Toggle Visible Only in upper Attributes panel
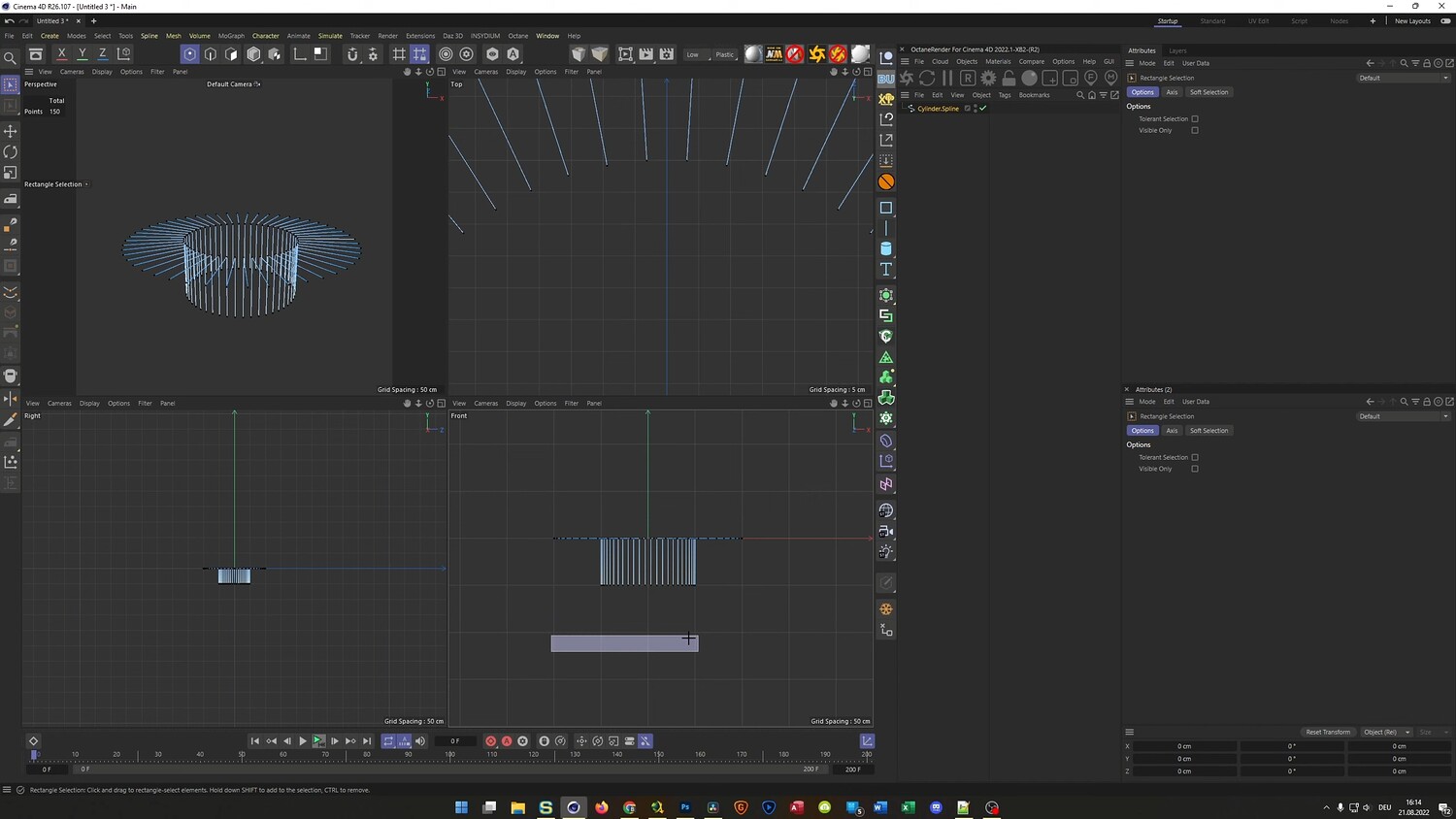Image resolution: width=1456 pixels, height=819 pixels. click(x=1195, y=130)
